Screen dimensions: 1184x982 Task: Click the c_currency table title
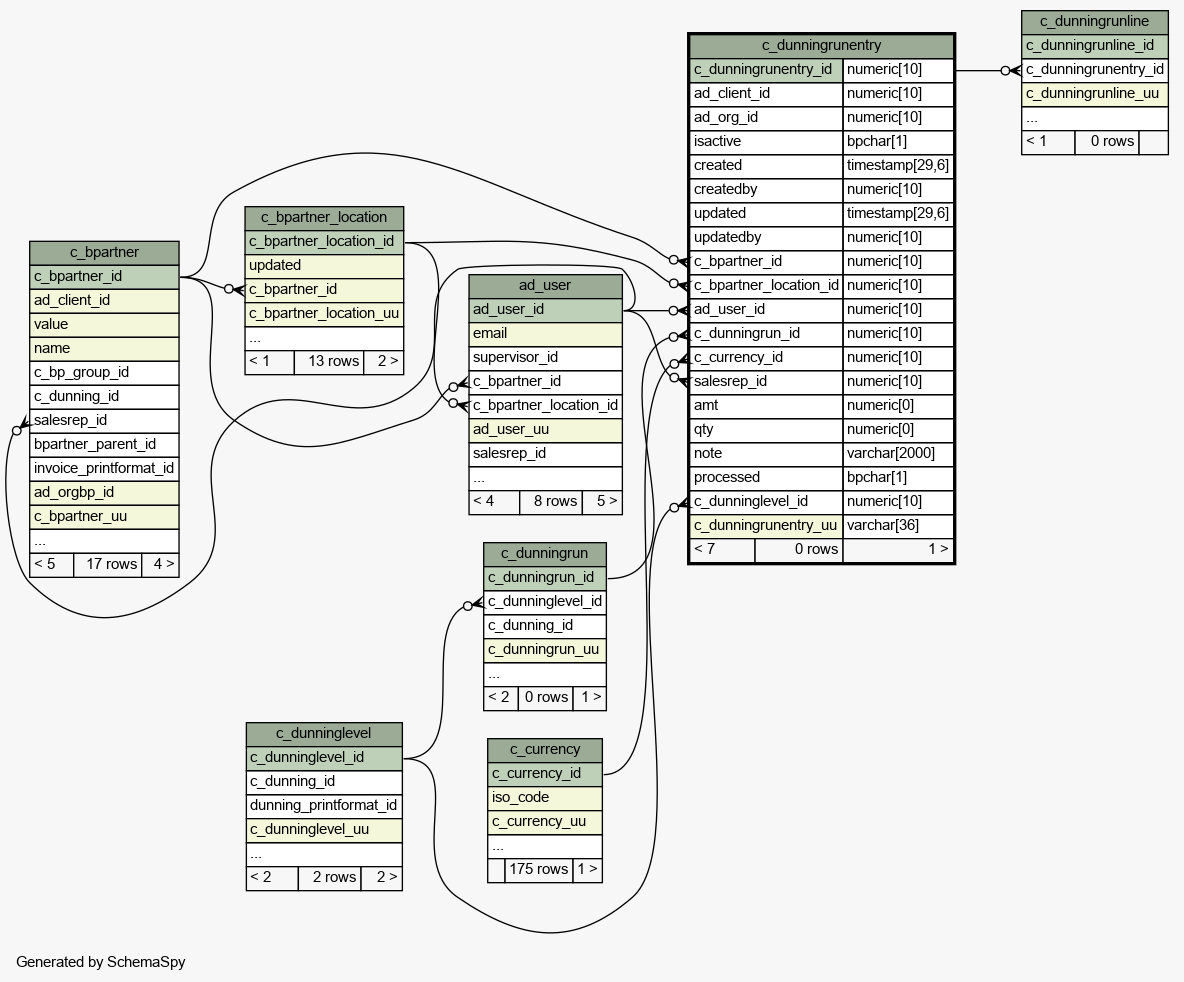[x=544, y=749]
